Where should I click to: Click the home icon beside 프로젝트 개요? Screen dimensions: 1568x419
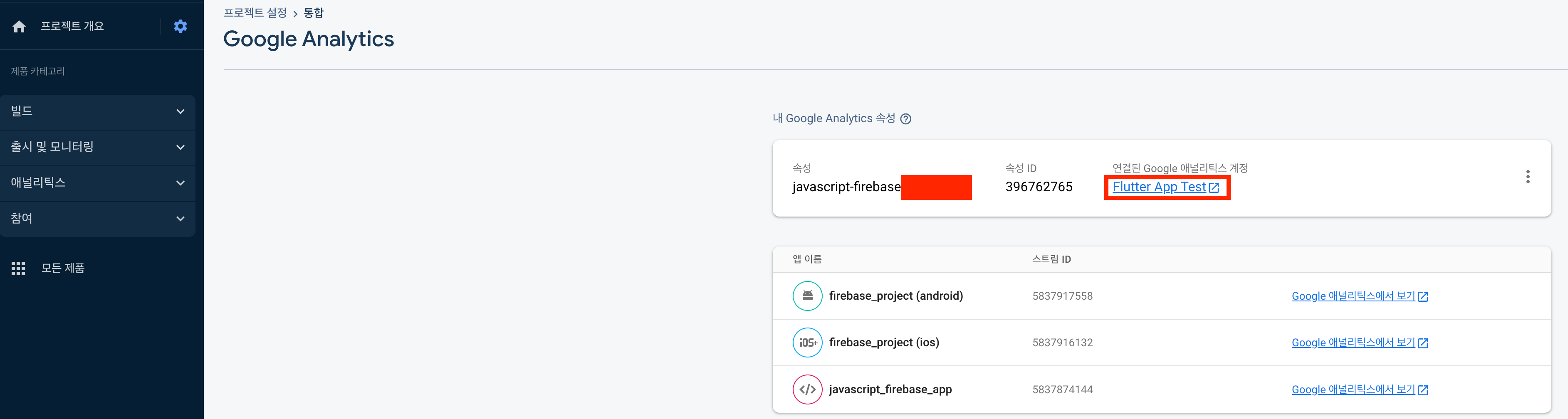click(19, 26)
